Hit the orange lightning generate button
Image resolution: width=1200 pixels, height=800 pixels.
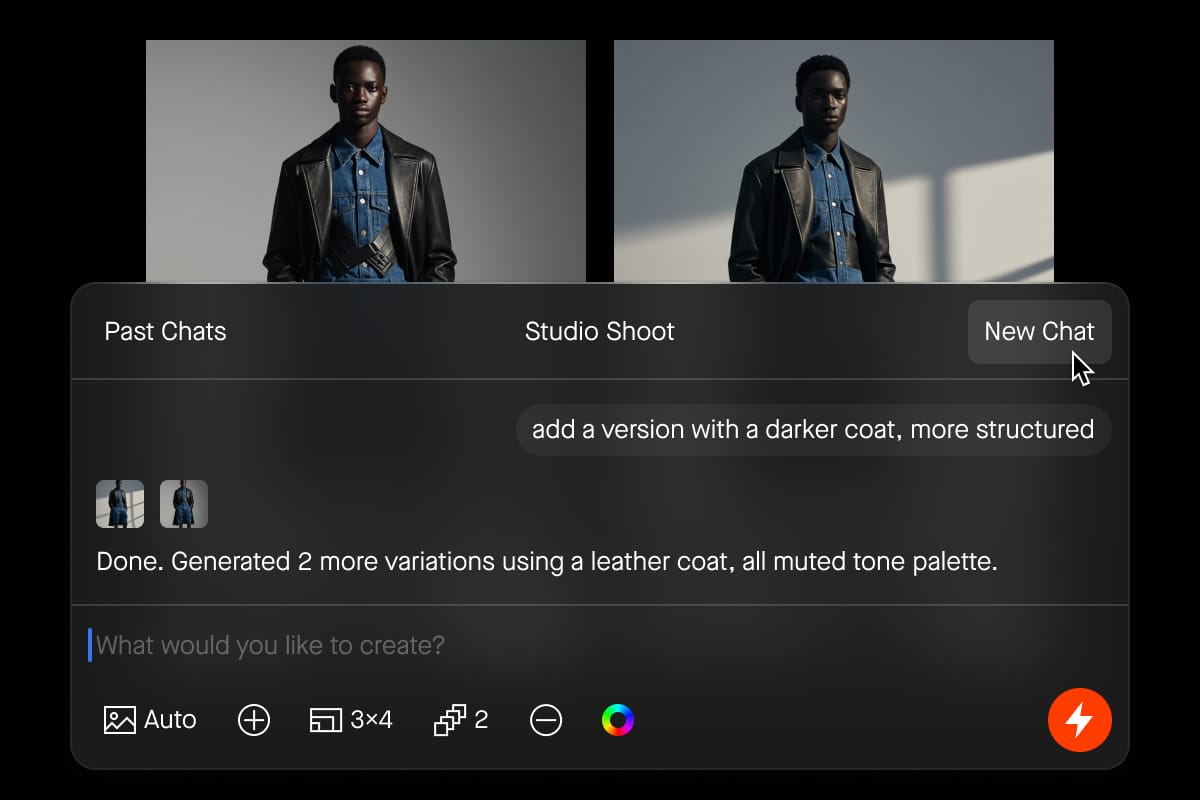tap(1080, 720)
